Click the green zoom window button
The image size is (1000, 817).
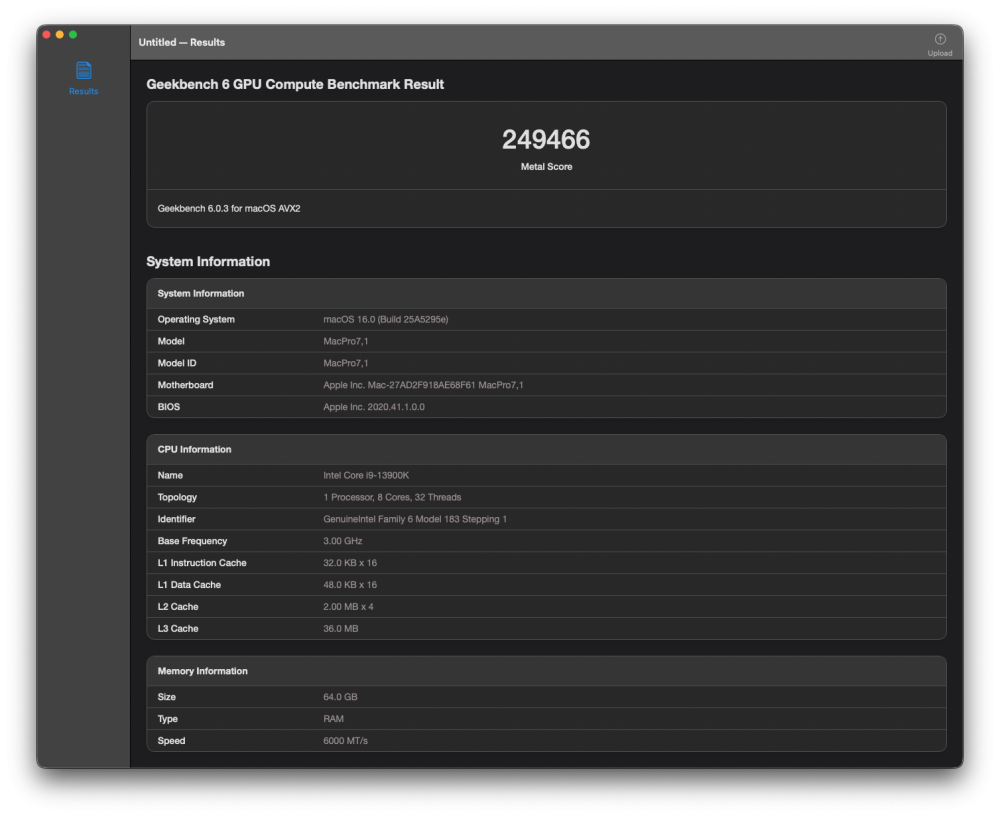[73, 34]
